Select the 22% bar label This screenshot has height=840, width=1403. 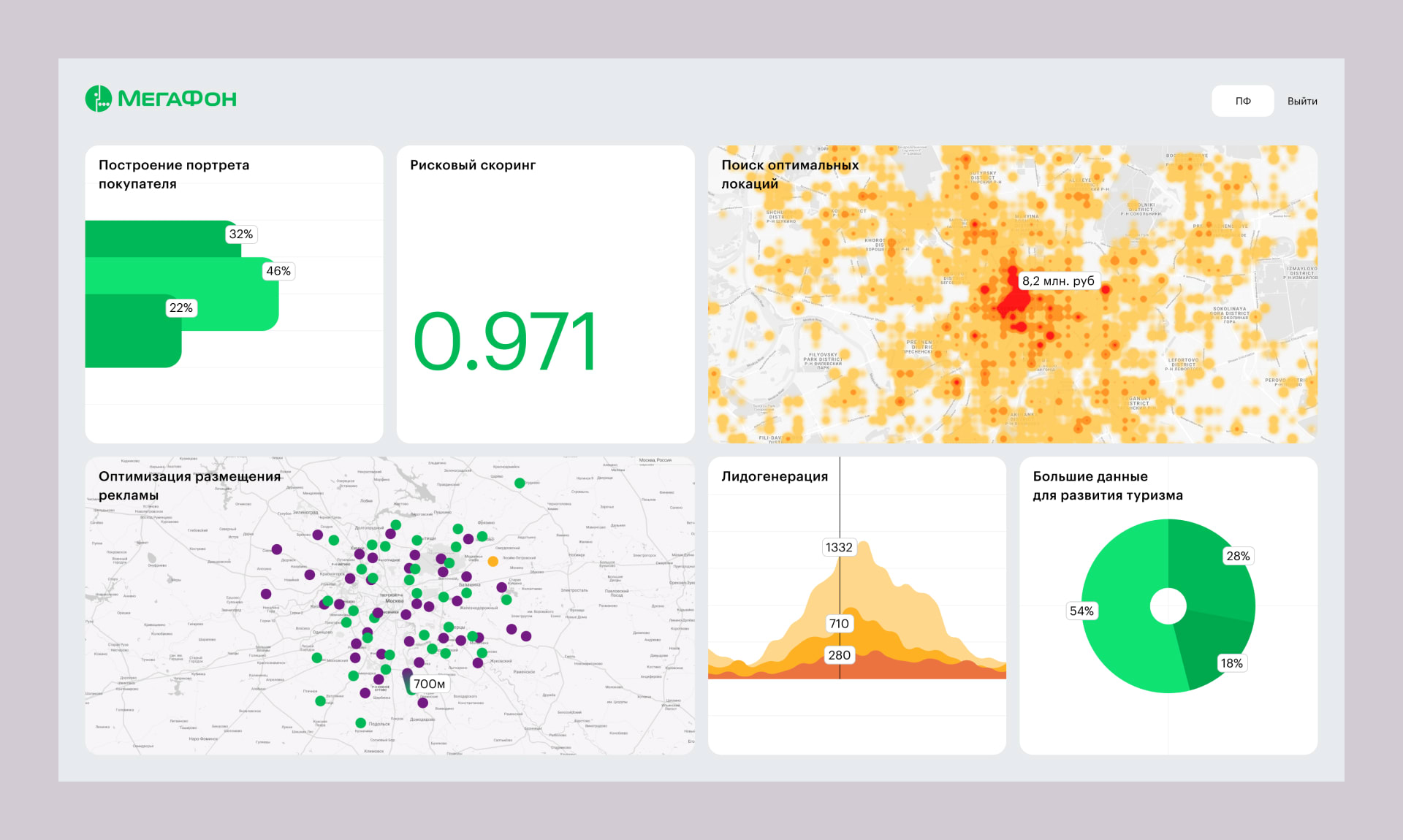point(180,308)
